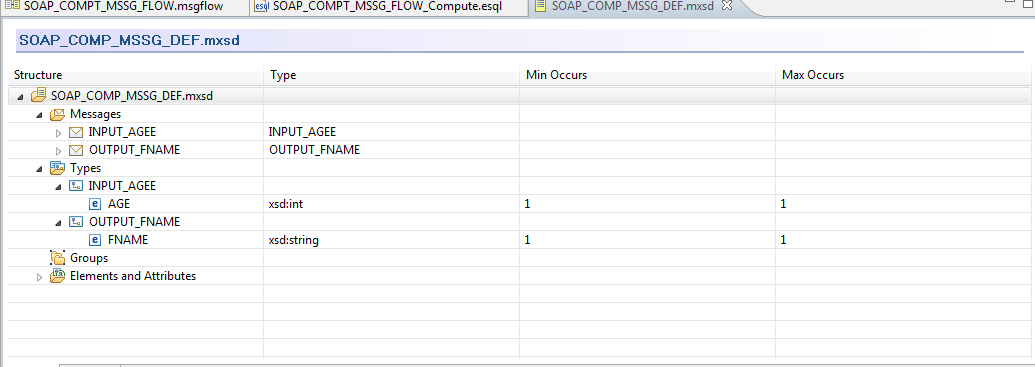Image resolution: width=1035 pixels, height=367 pixels.
Task: Expand the OUTPUT_FNAME message
Action: 58,150
